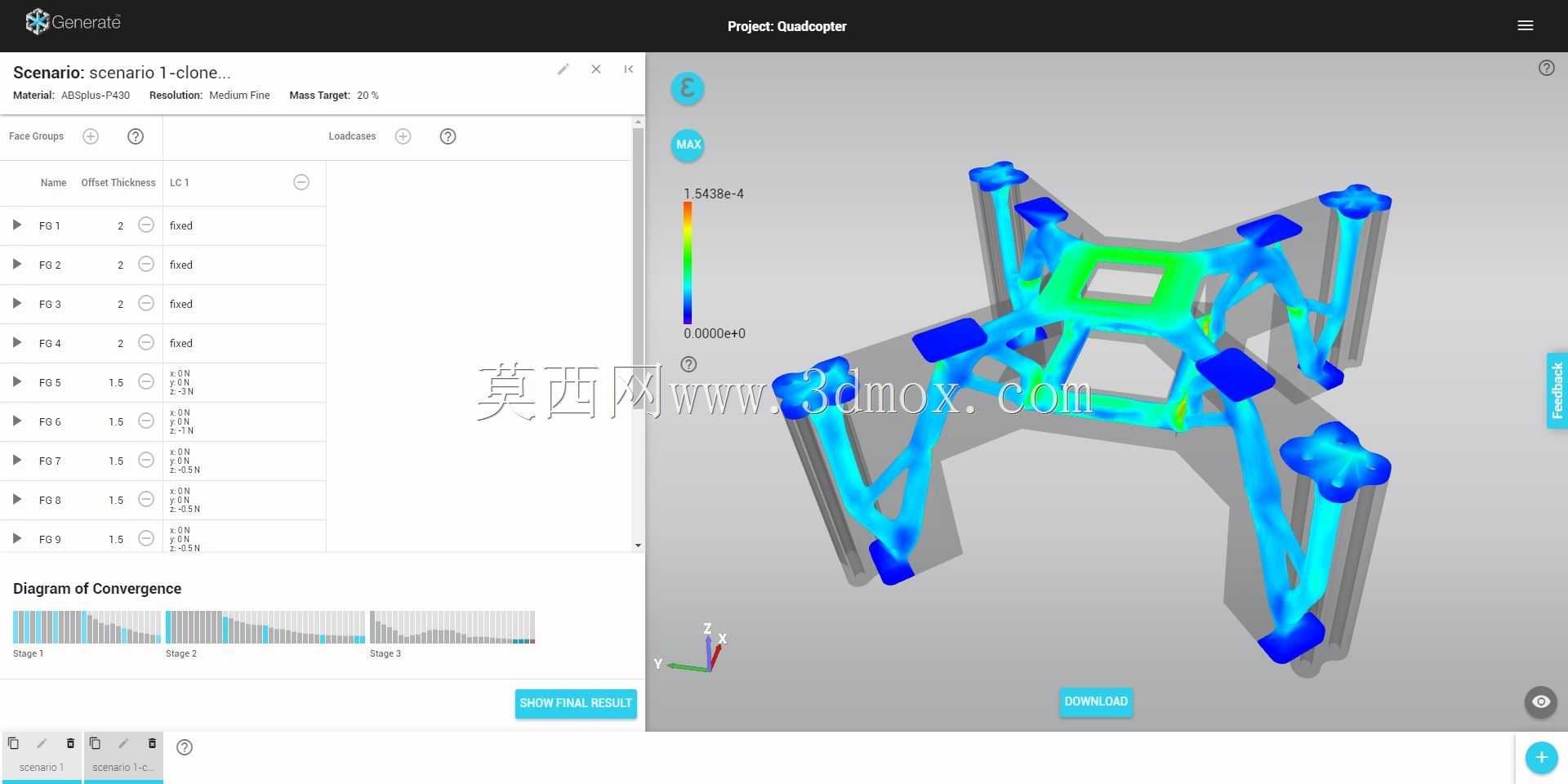Viewport: 1568px width, 784px height.
Task: Edit scenario name with pencil icon
Action: coord(563,69)
